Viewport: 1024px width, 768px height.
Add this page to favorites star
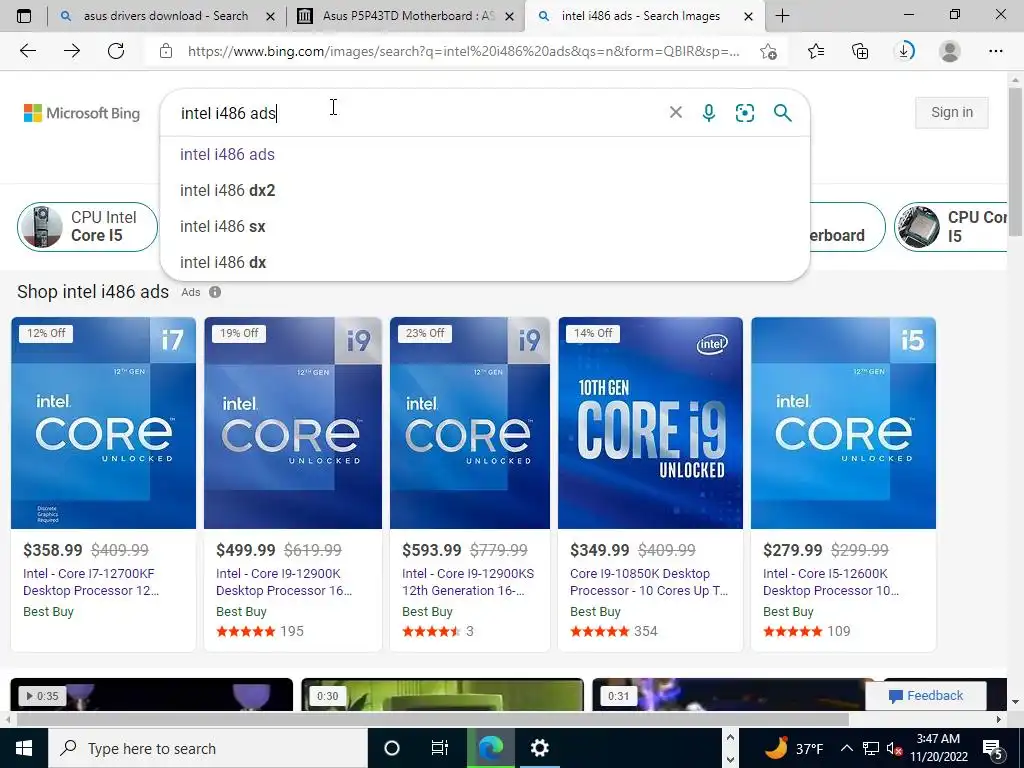(x=769, y=52)
